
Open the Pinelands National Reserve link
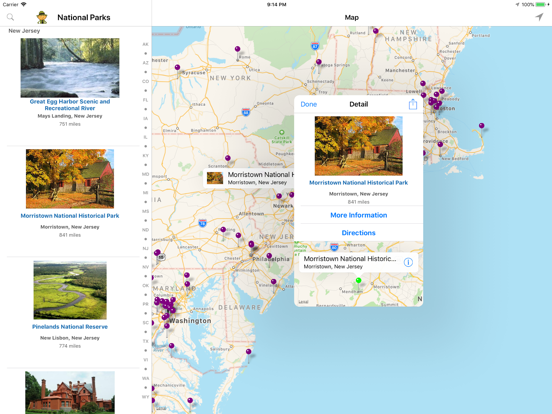coord(70,327)
